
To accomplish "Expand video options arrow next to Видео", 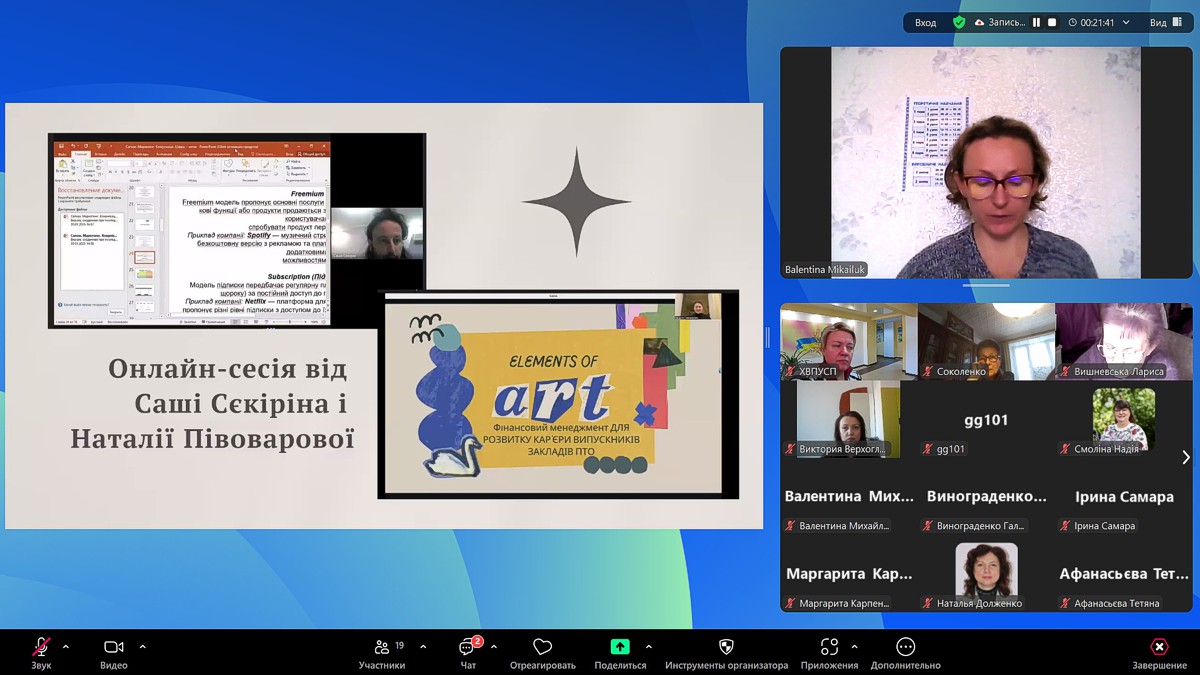I will 142,647.
